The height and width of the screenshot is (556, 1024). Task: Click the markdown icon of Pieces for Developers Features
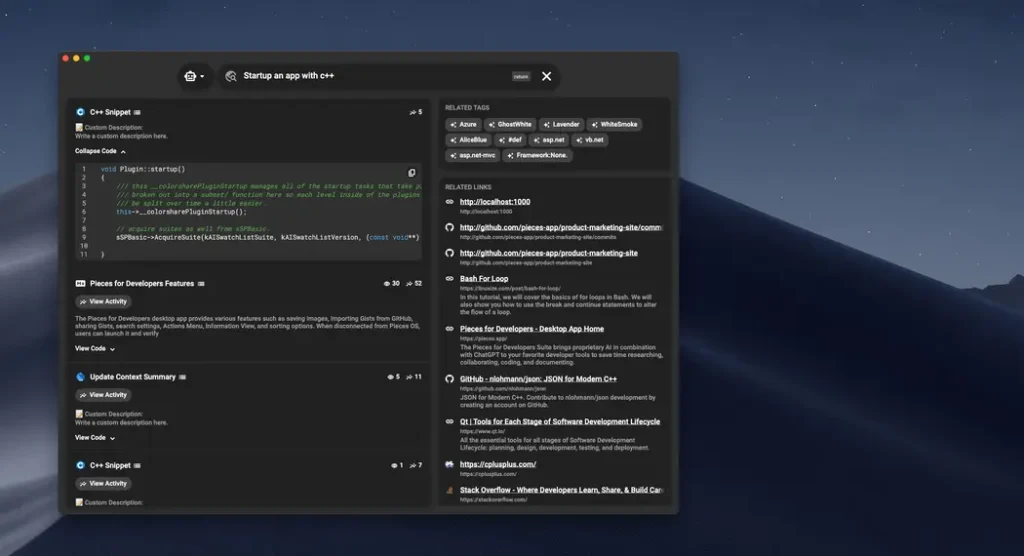pos(80,284)
